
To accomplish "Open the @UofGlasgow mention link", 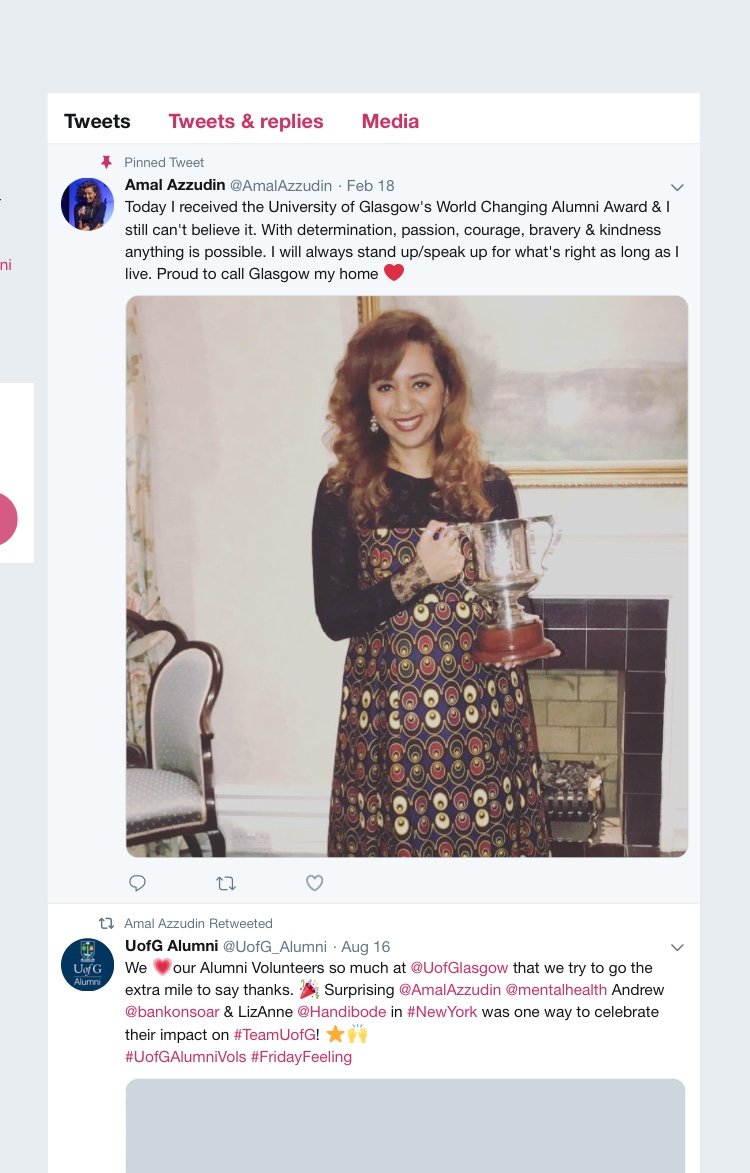I will point(459,967).
